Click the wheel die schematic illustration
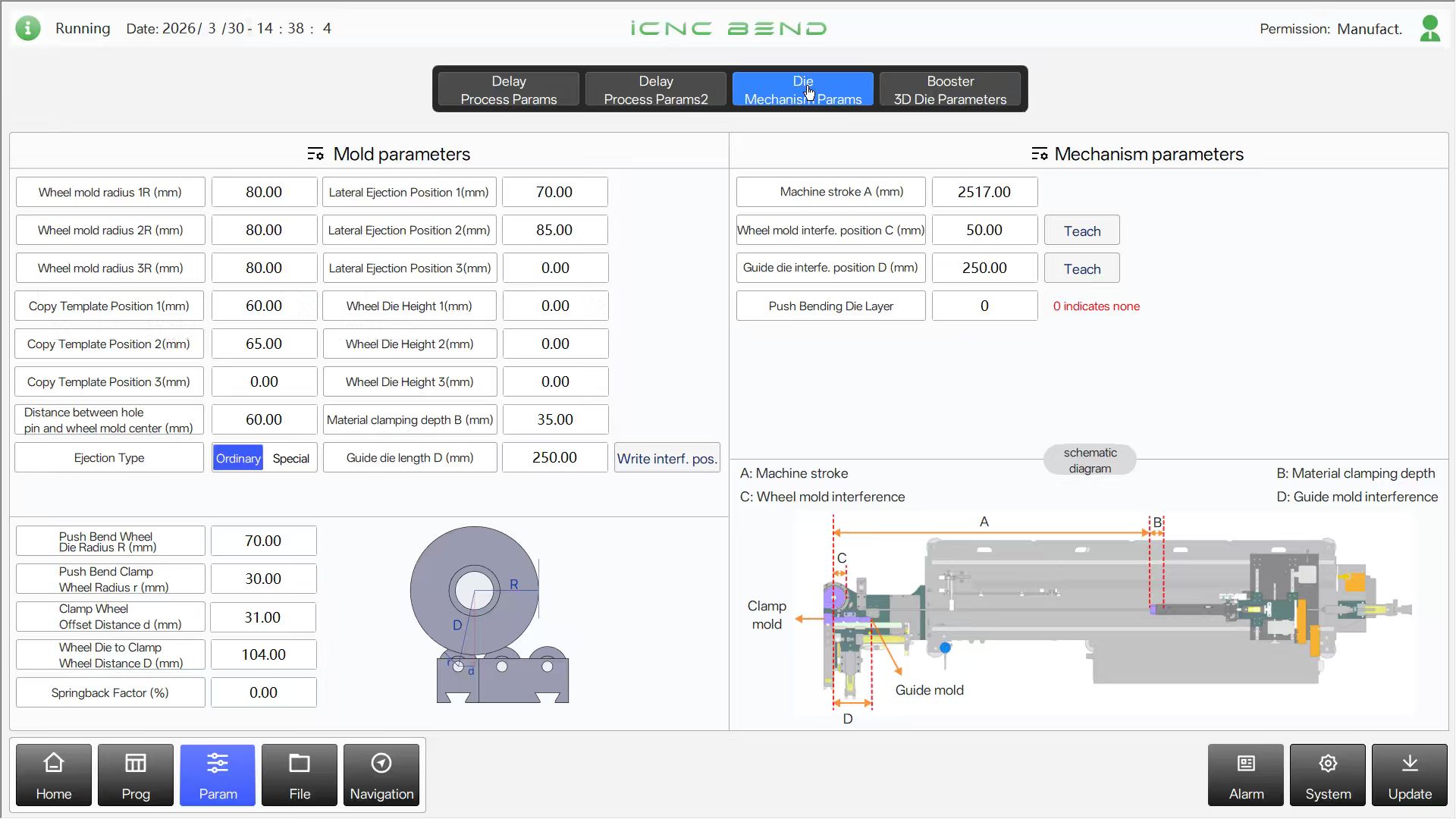 489,614
